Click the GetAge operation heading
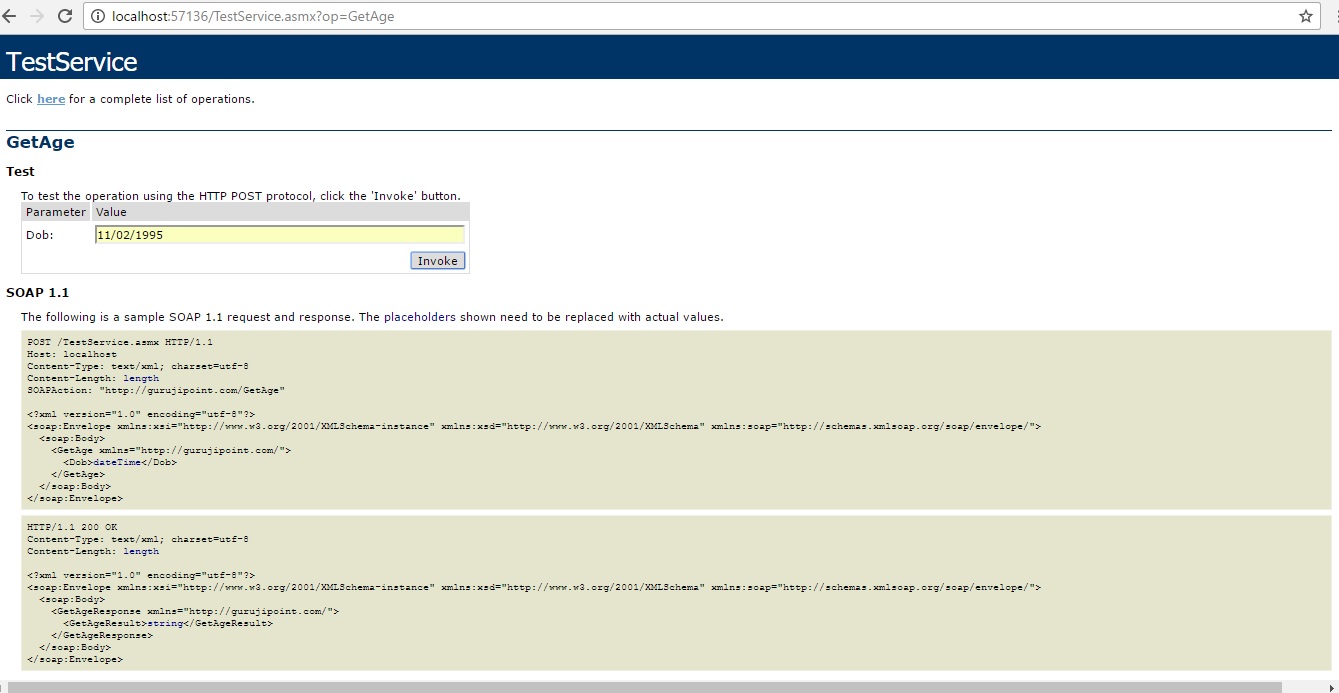1339x693 pixels. 39,142
